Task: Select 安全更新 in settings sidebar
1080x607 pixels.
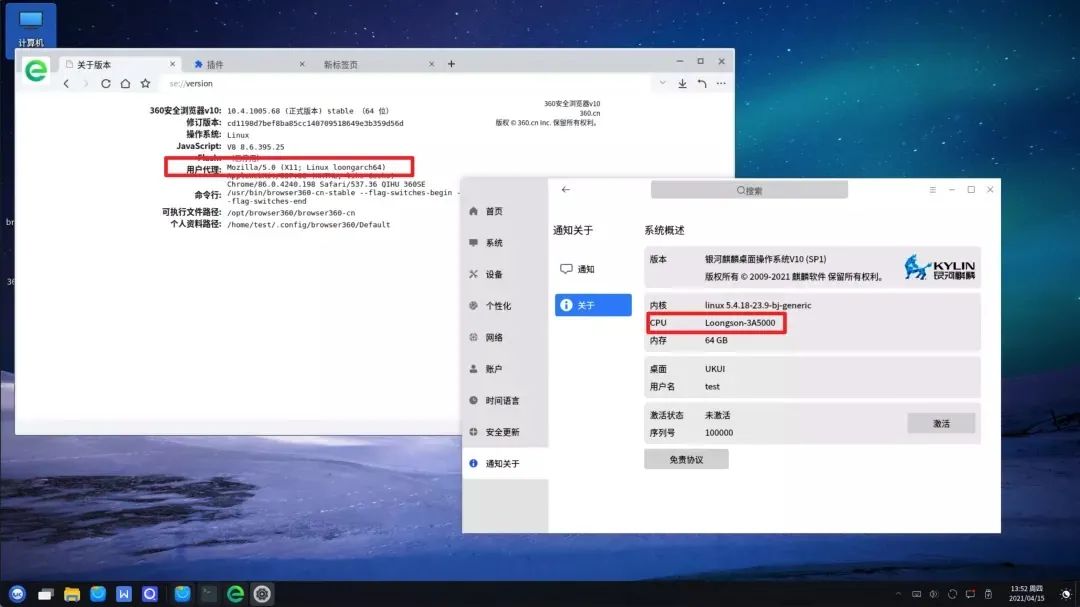Action: coord(505,432)
